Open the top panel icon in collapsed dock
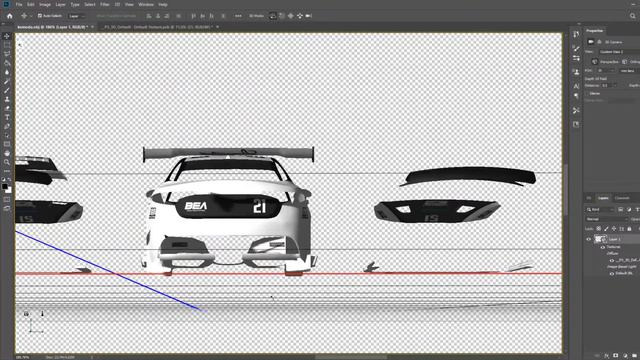Image resolution: width=640 pixels, height=360 pixels. 576,35
